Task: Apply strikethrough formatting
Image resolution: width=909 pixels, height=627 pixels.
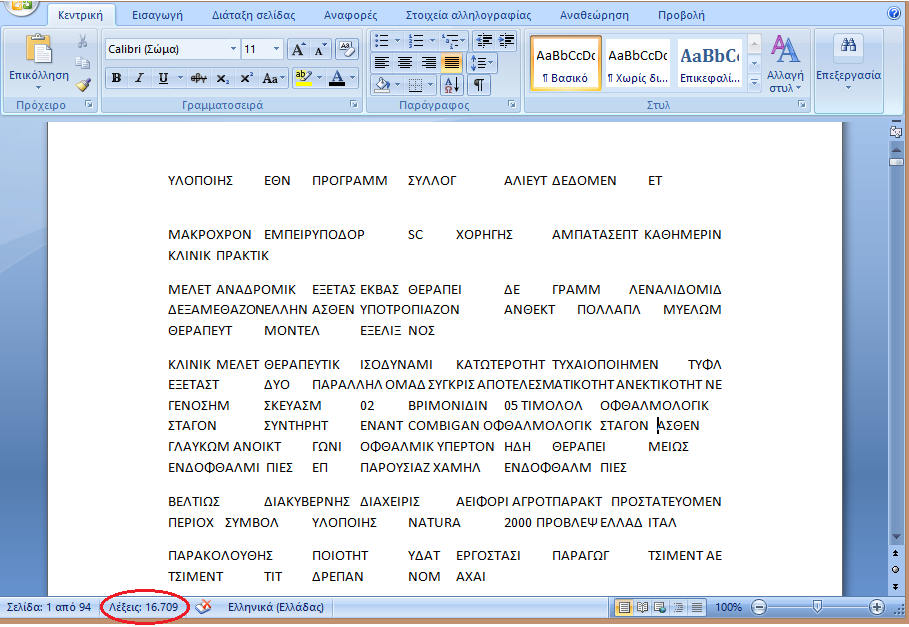Action: pyautogui.click(x=198, y=78)
